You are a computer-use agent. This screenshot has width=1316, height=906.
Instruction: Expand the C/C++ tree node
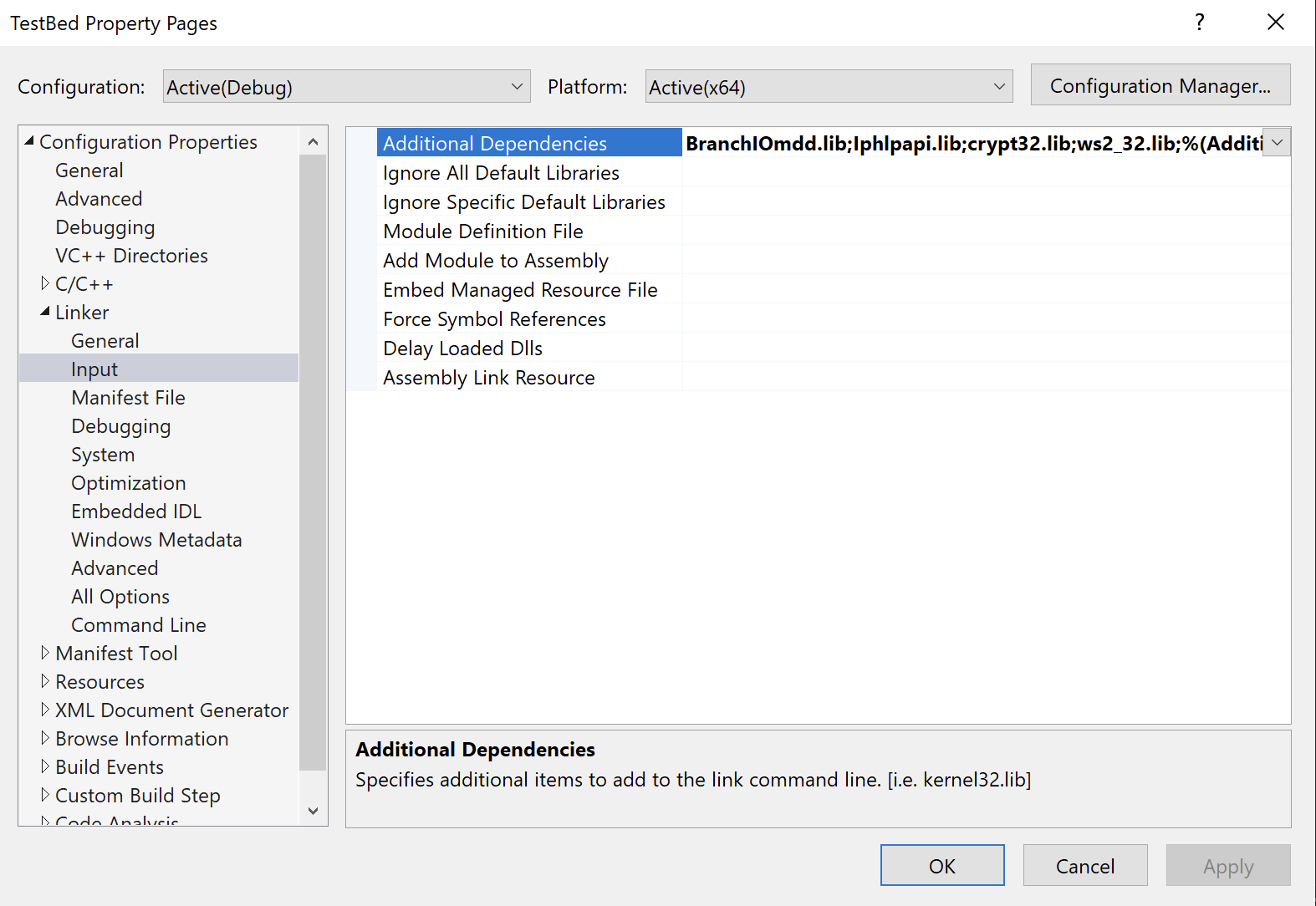point(45,283)
